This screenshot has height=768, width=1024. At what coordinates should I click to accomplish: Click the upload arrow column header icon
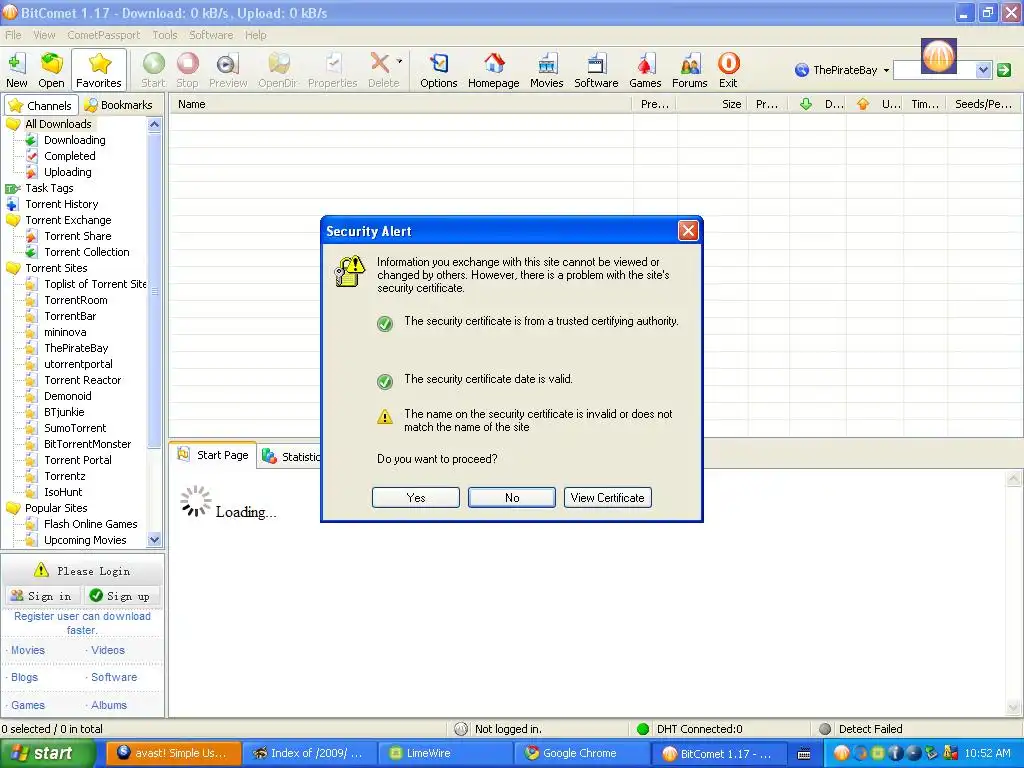[x=863, y=104]
